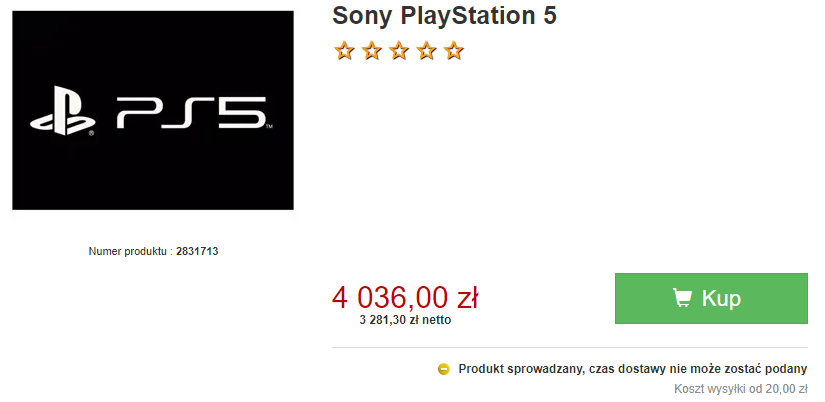Click the yellow minus availability icon
The height and width of the screenshot is (402, 825).
click(444, 369)
